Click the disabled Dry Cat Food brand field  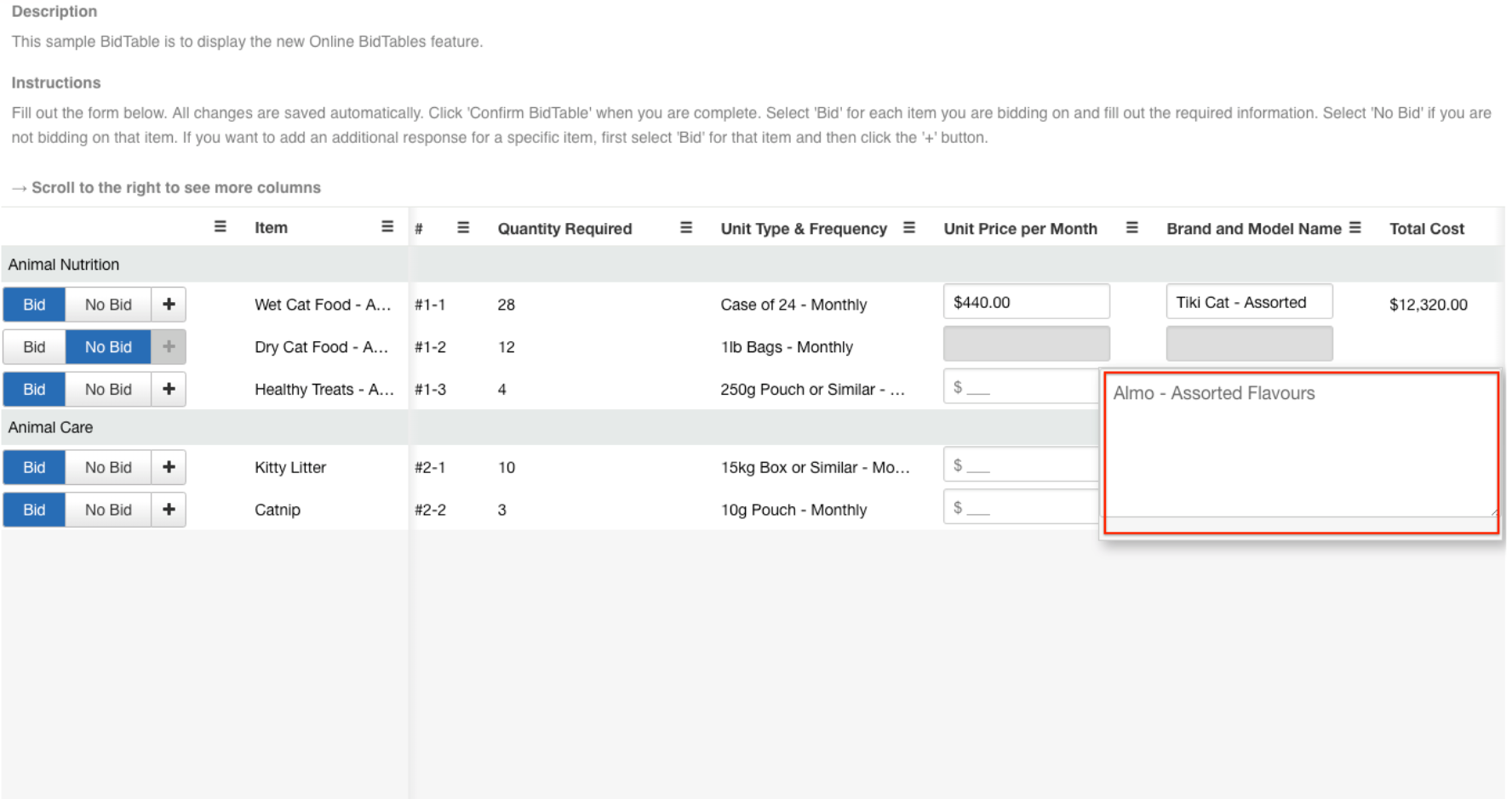[1249, 345]
